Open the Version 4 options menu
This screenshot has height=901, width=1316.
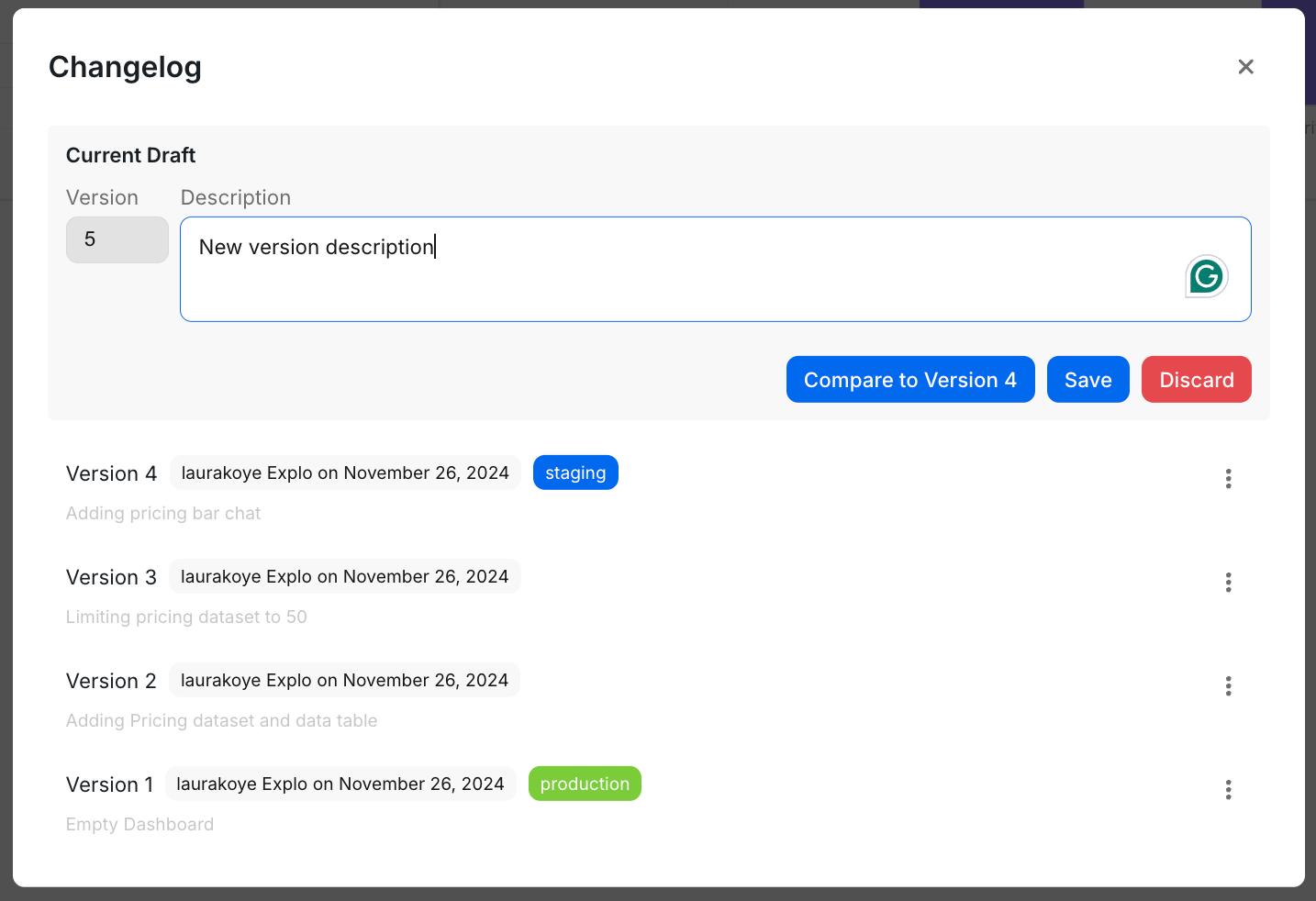[x=1228, y=479]
